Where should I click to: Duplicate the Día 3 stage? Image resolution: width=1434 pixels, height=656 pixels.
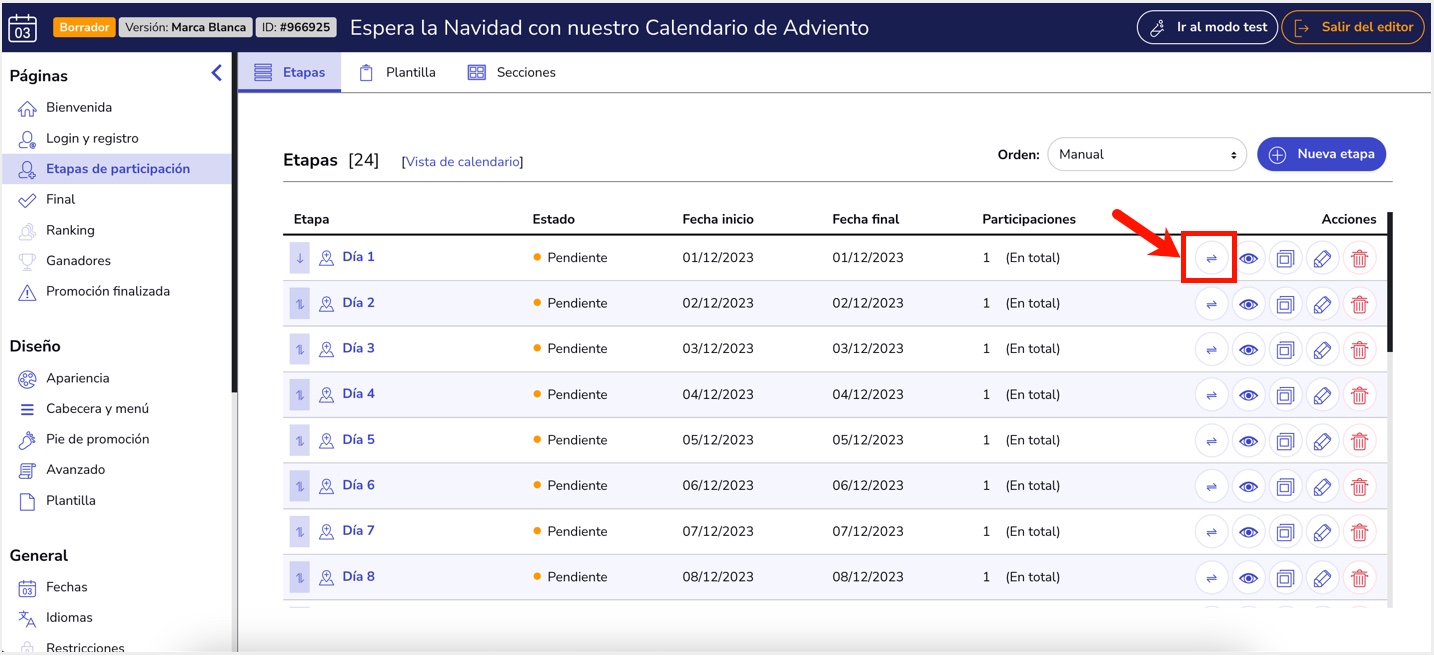1285,350
